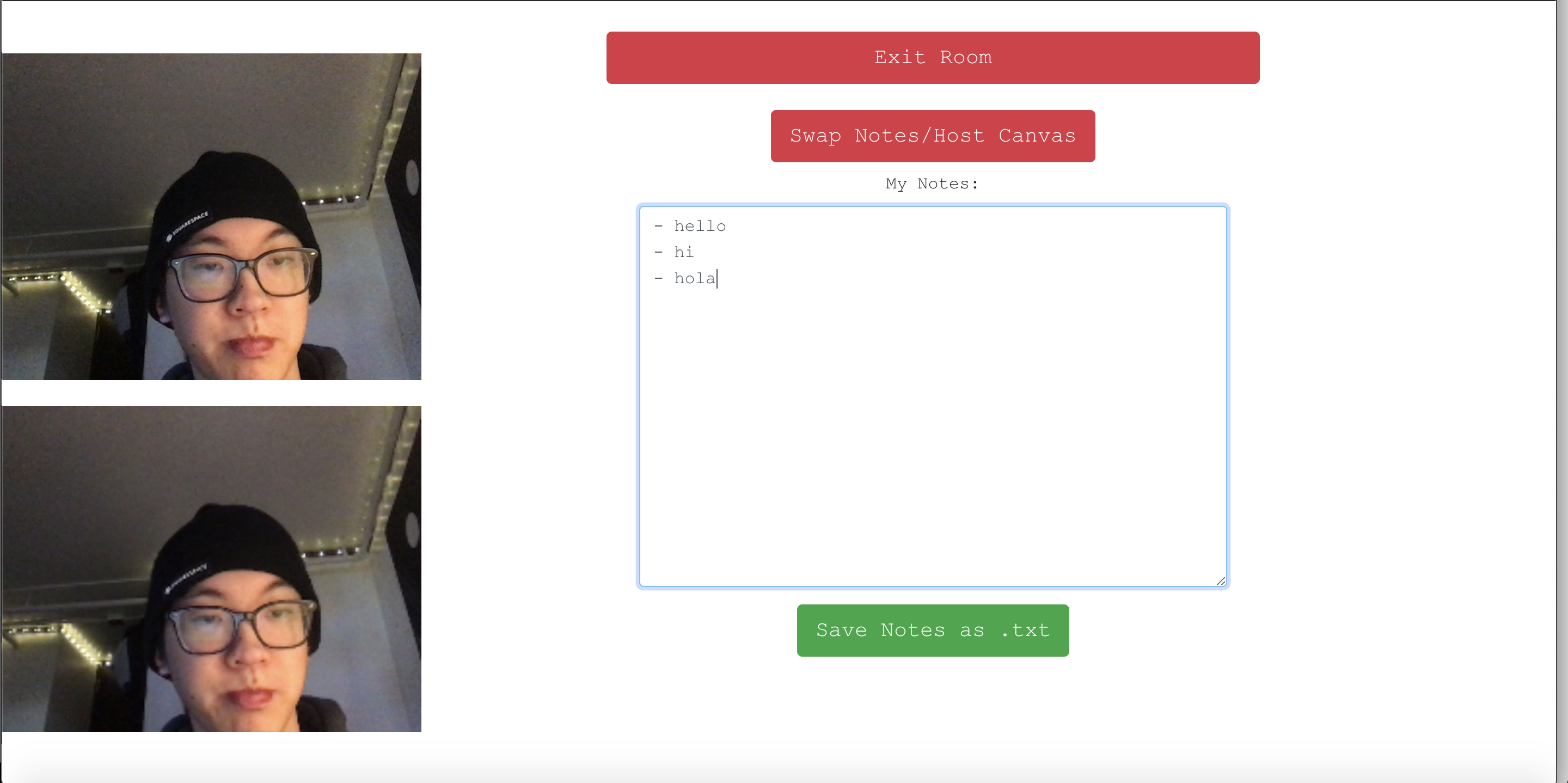Place the cursor on the dash before "hello"
The height and width of the screenshot is (783, 1568).
pos(659,227)
